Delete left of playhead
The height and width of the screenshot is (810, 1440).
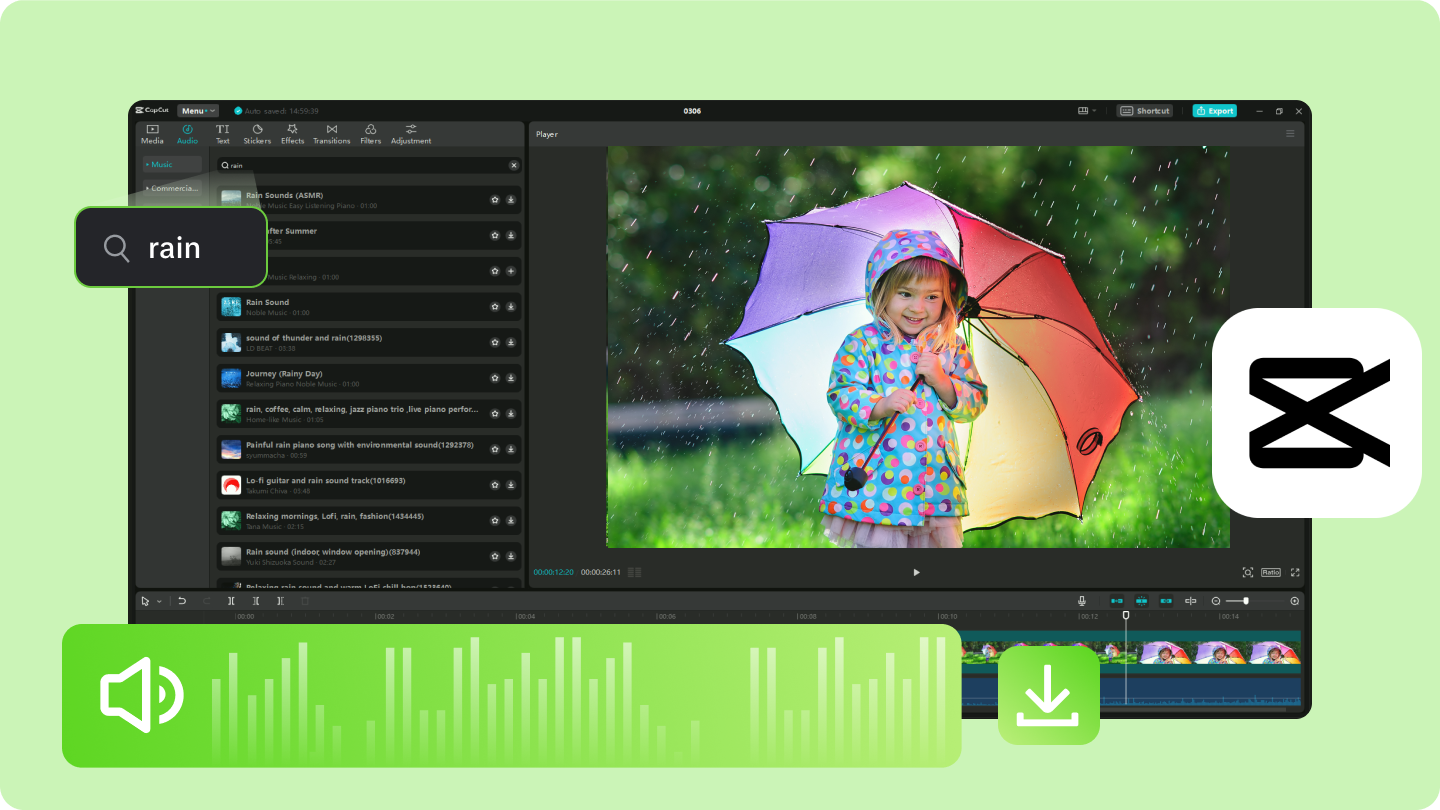256,601
